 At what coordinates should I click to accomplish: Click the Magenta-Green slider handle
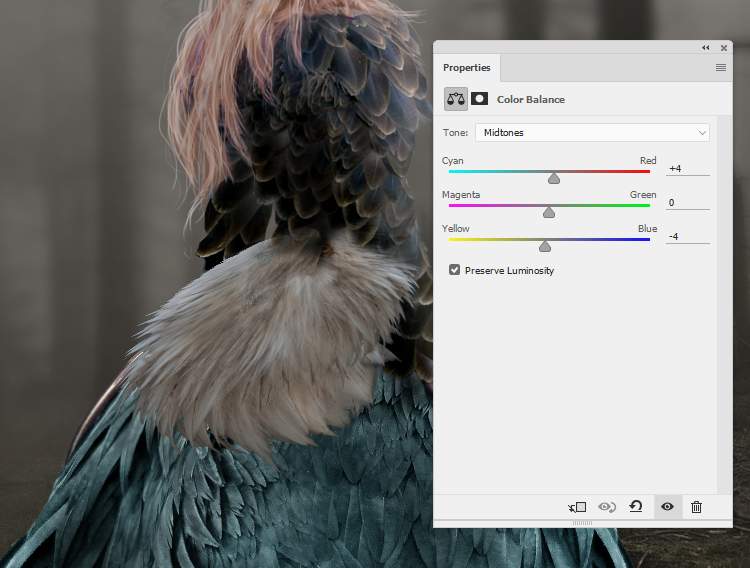pos(549,212)
